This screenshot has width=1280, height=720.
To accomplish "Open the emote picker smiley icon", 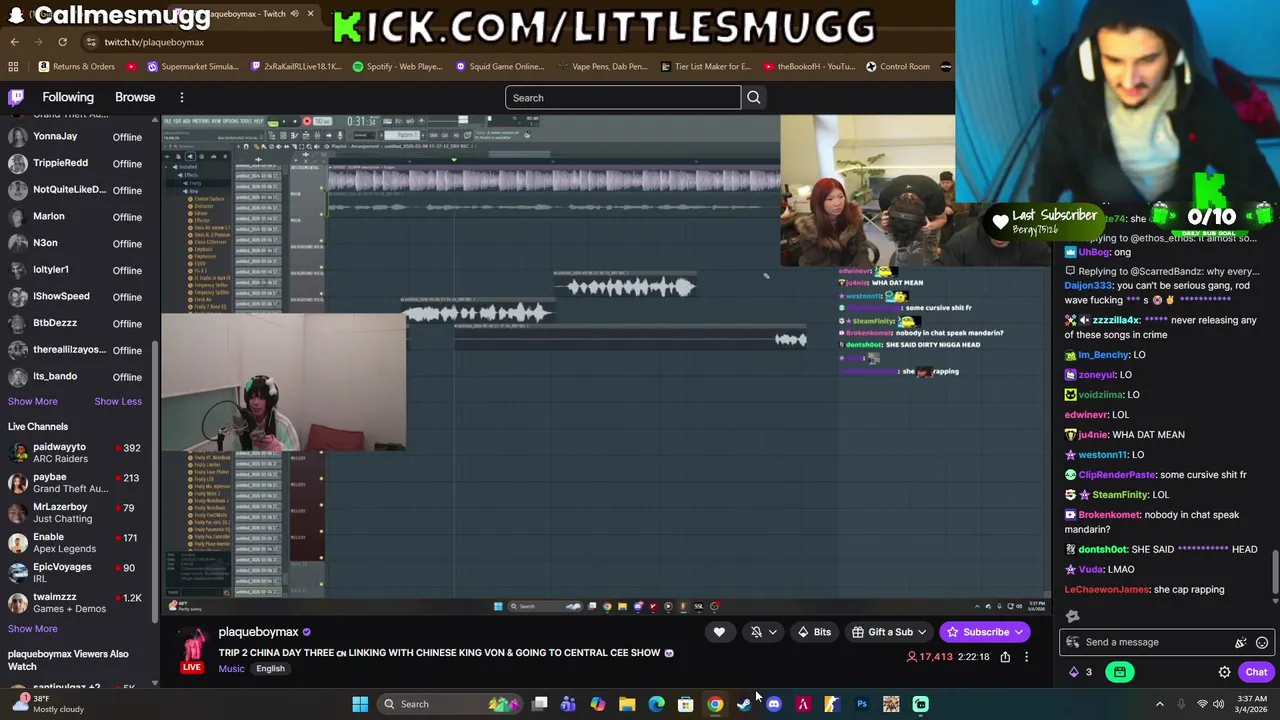I will pos(1262,642).
